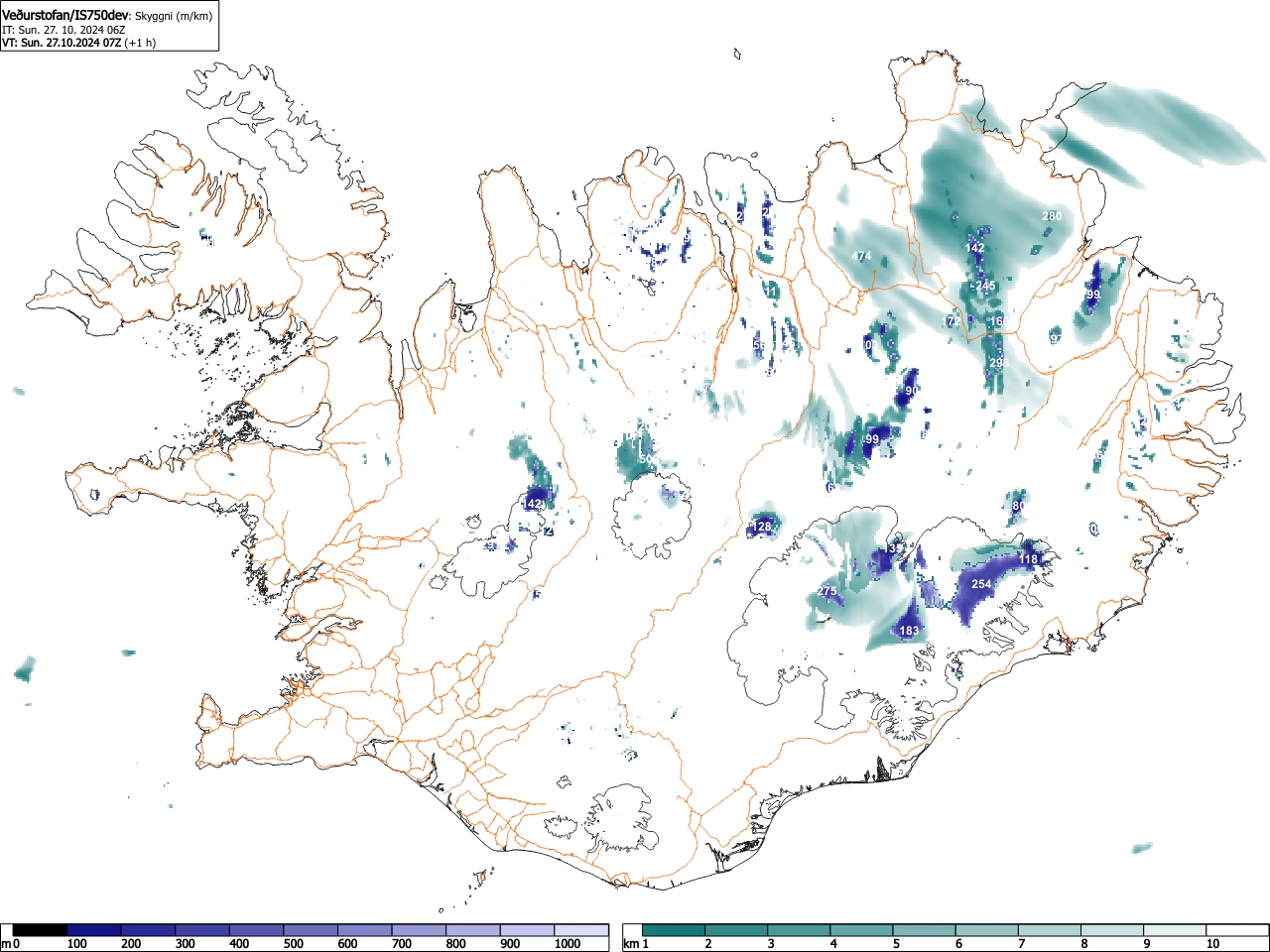Click the '700' tick label in metre legend

402,944
